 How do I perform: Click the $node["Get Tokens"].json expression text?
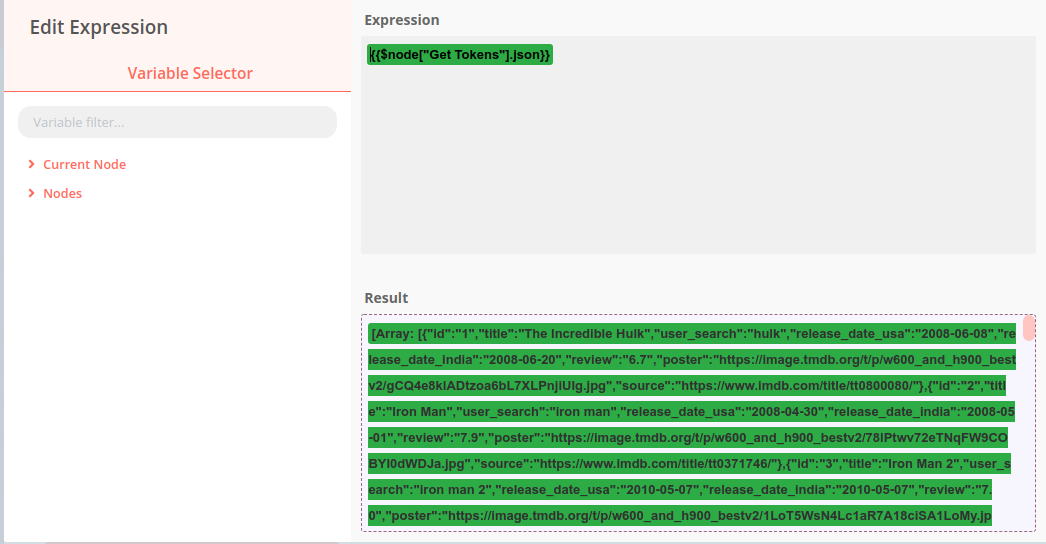pyautogui.click(x=459, y=55)
